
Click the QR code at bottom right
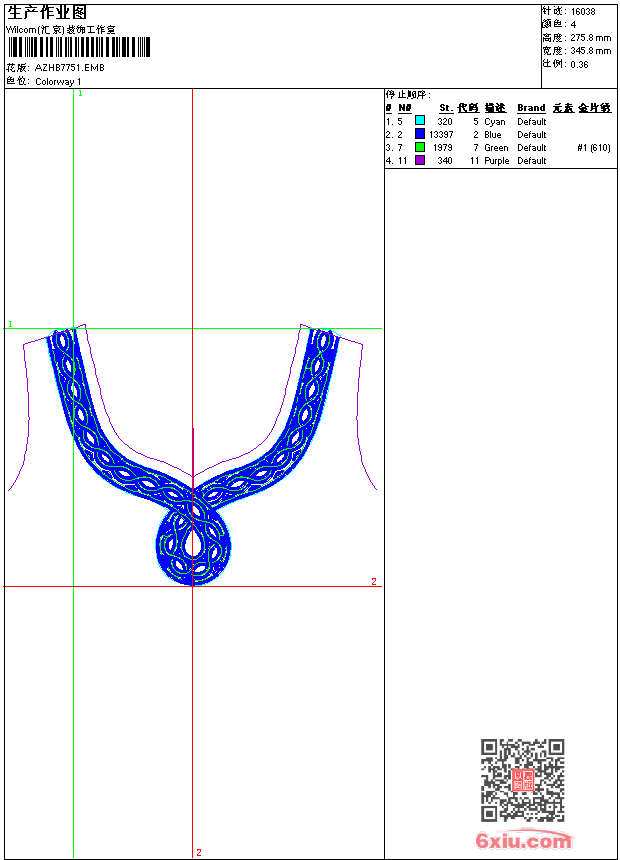pyautogui.click(x=522, y=780)
